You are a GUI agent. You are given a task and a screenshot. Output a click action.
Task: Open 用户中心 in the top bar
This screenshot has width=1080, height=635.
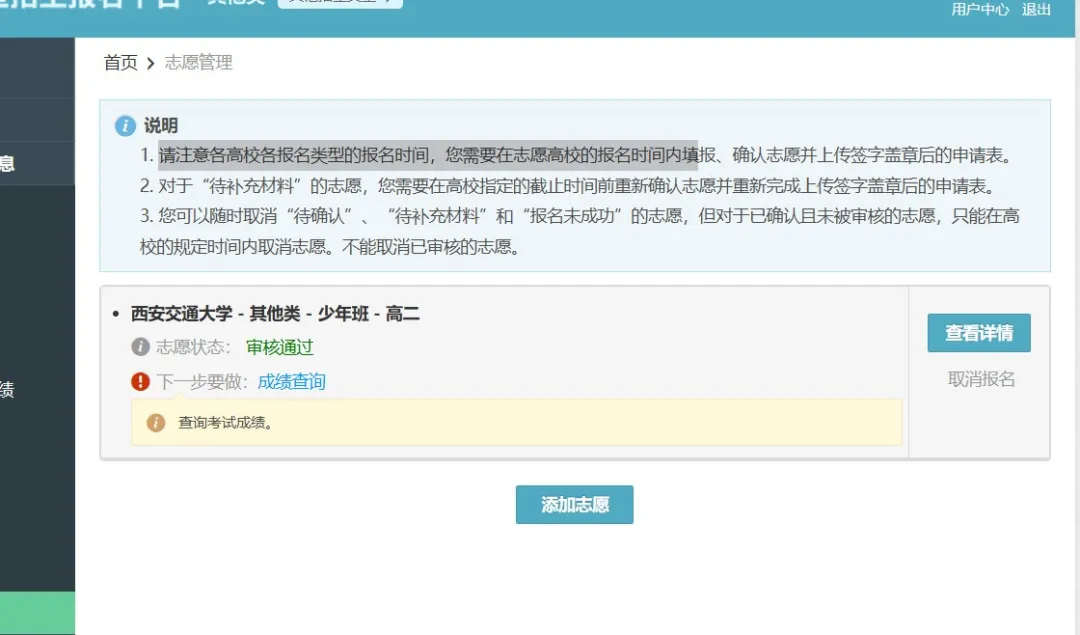tap(980, 10)
